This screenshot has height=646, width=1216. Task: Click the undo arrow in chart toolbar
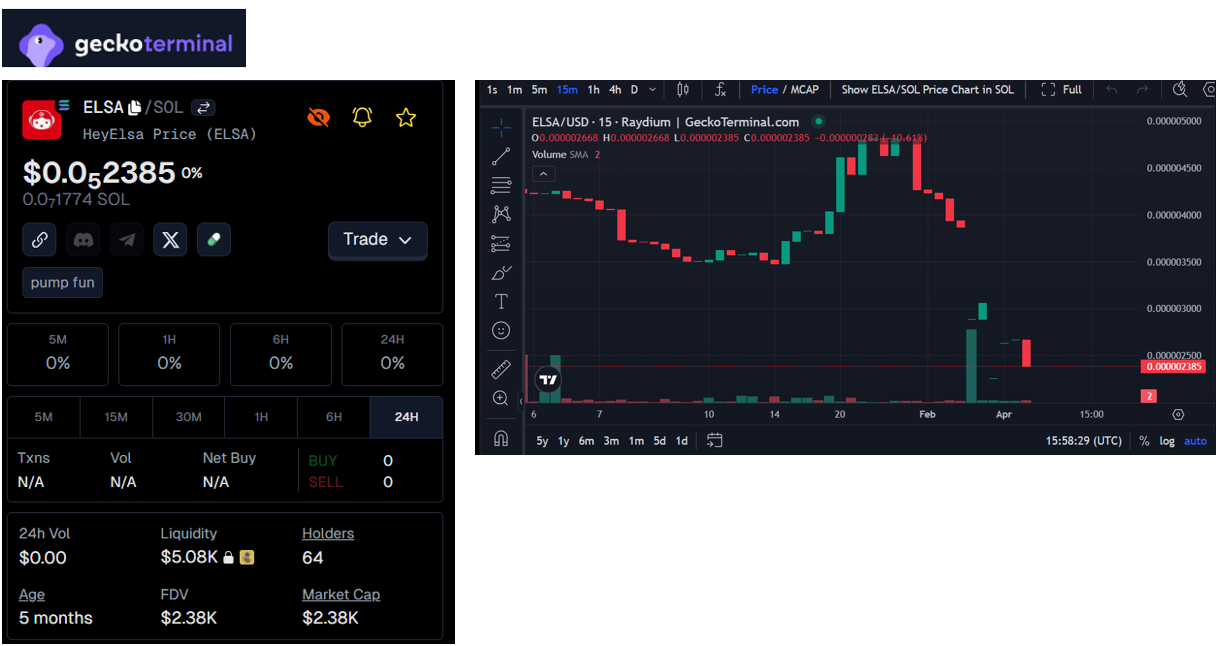[1112, 89]
